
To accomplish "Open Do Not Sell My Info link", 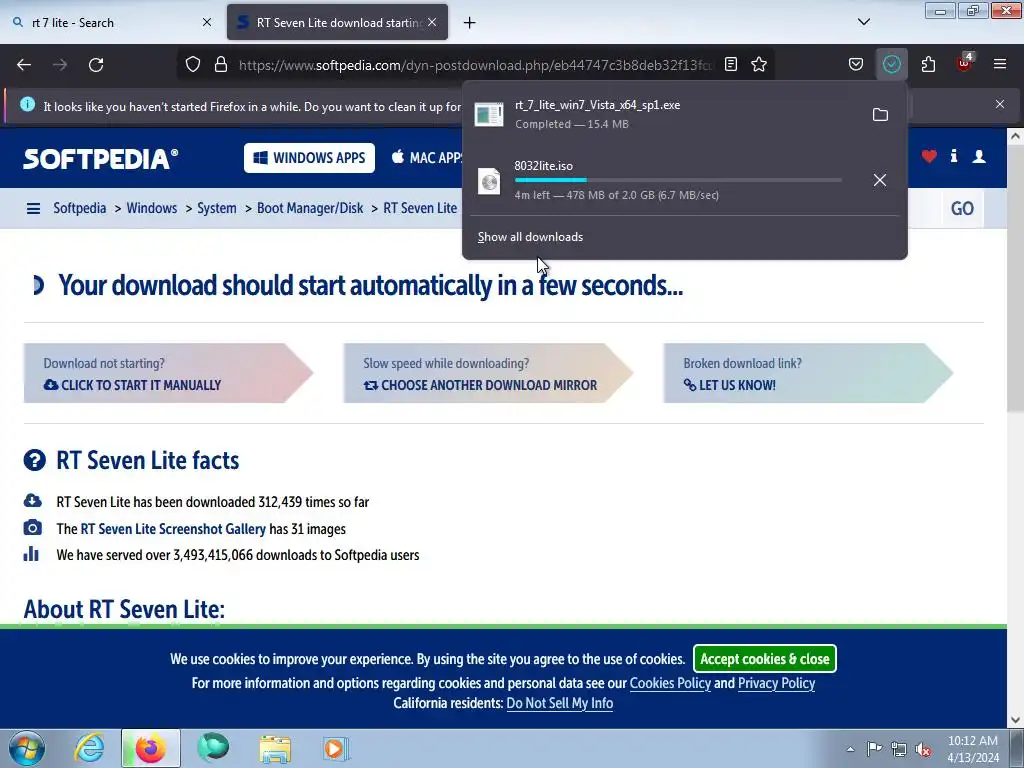I will tap(560, 703).
